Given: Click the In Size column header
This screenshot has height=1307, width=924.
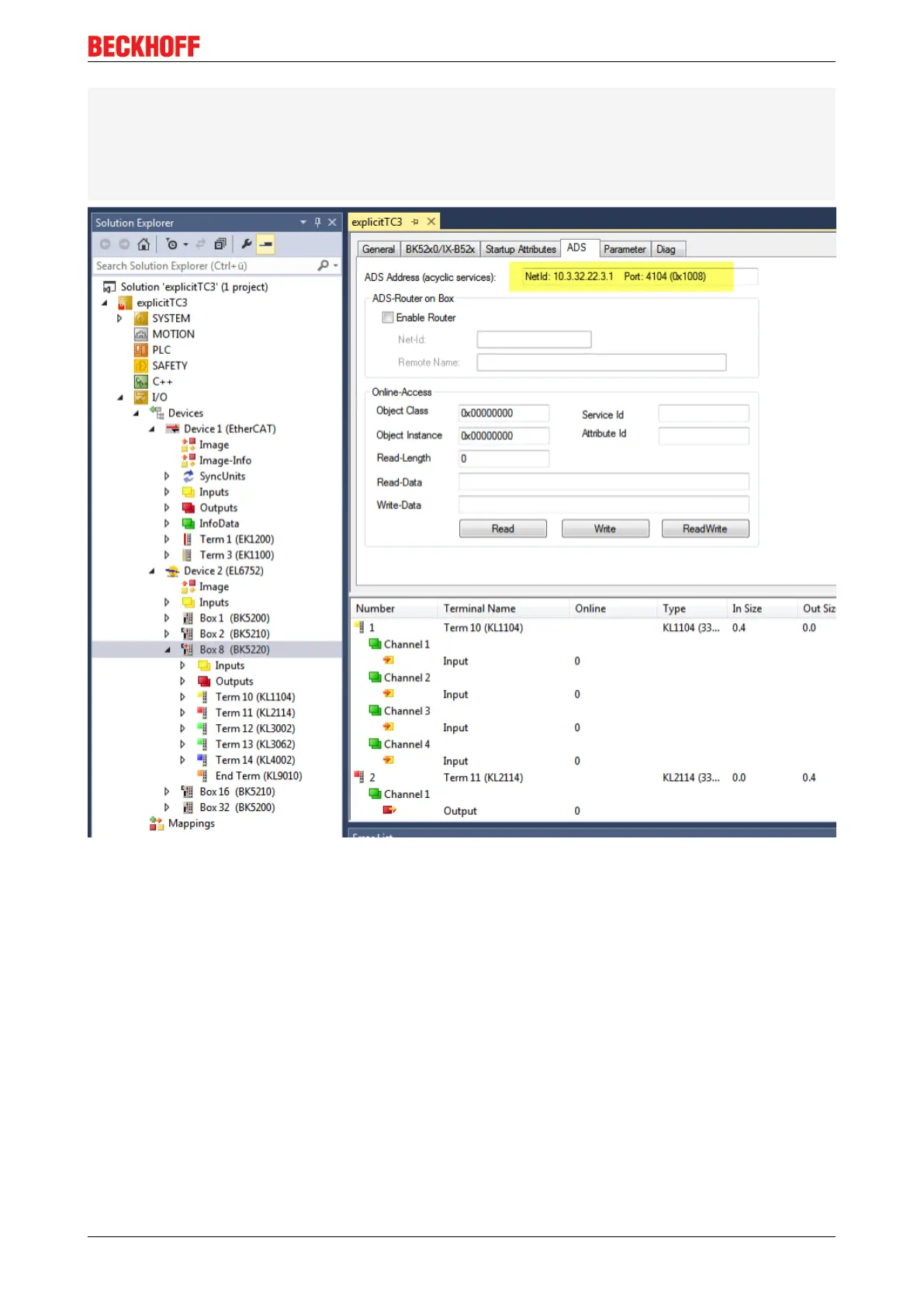Looking at the screenshot, I should pyautogui.click(x=762, y=608).
